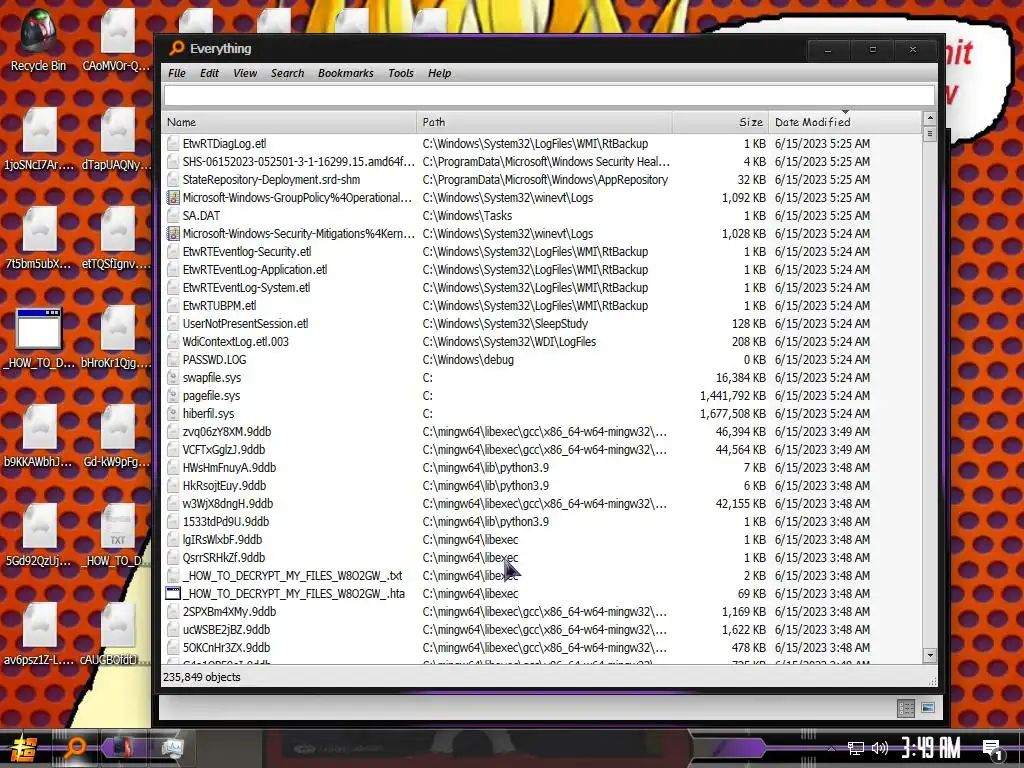Screen dimensions: 1024x768
Task: Select the 5Gd92QzUj desktop file icon
Action: point(39,534)
